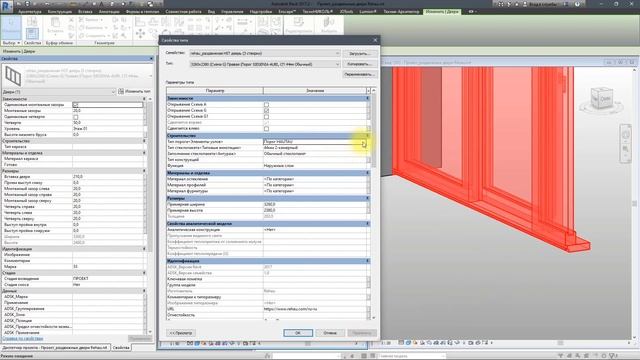640x360 pixels.
Task: Click the Значение column header
Action: [315, 91]
